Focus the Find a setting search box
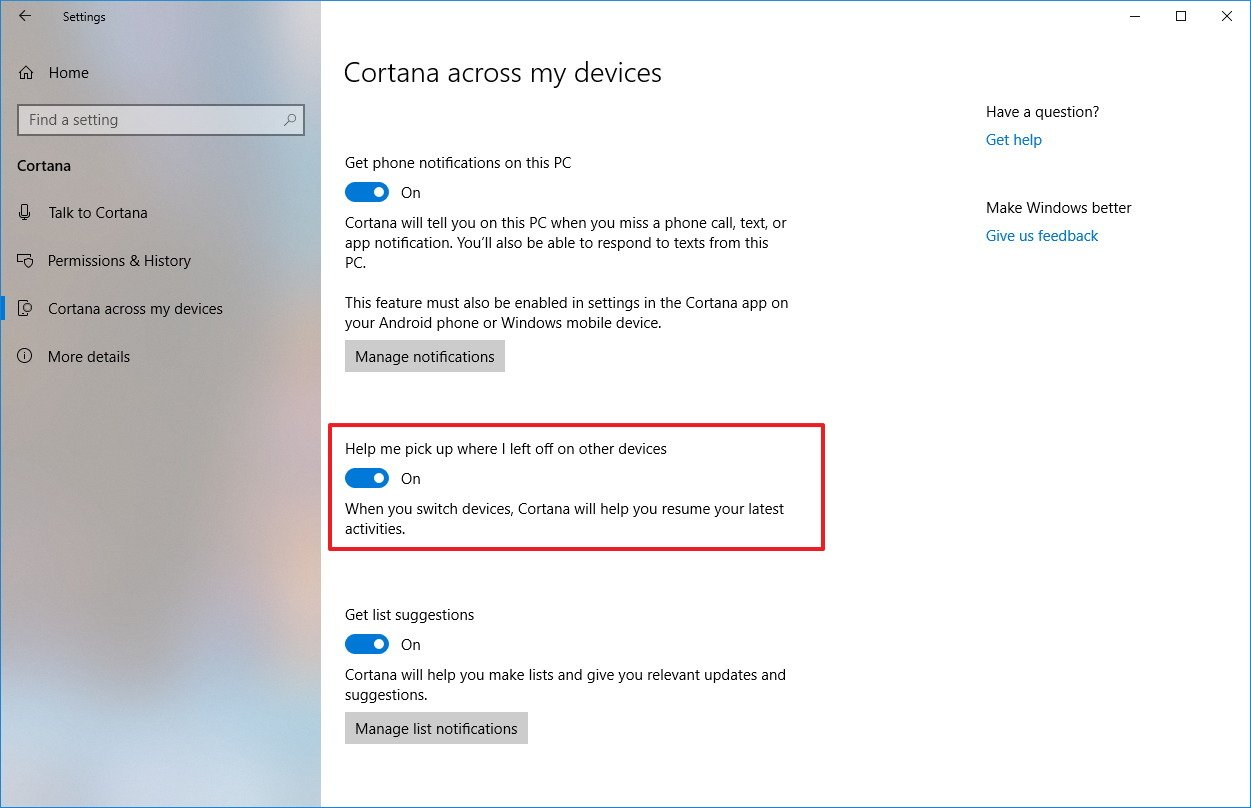Viewport: 1251px width, 808px height. coord(161,120)
